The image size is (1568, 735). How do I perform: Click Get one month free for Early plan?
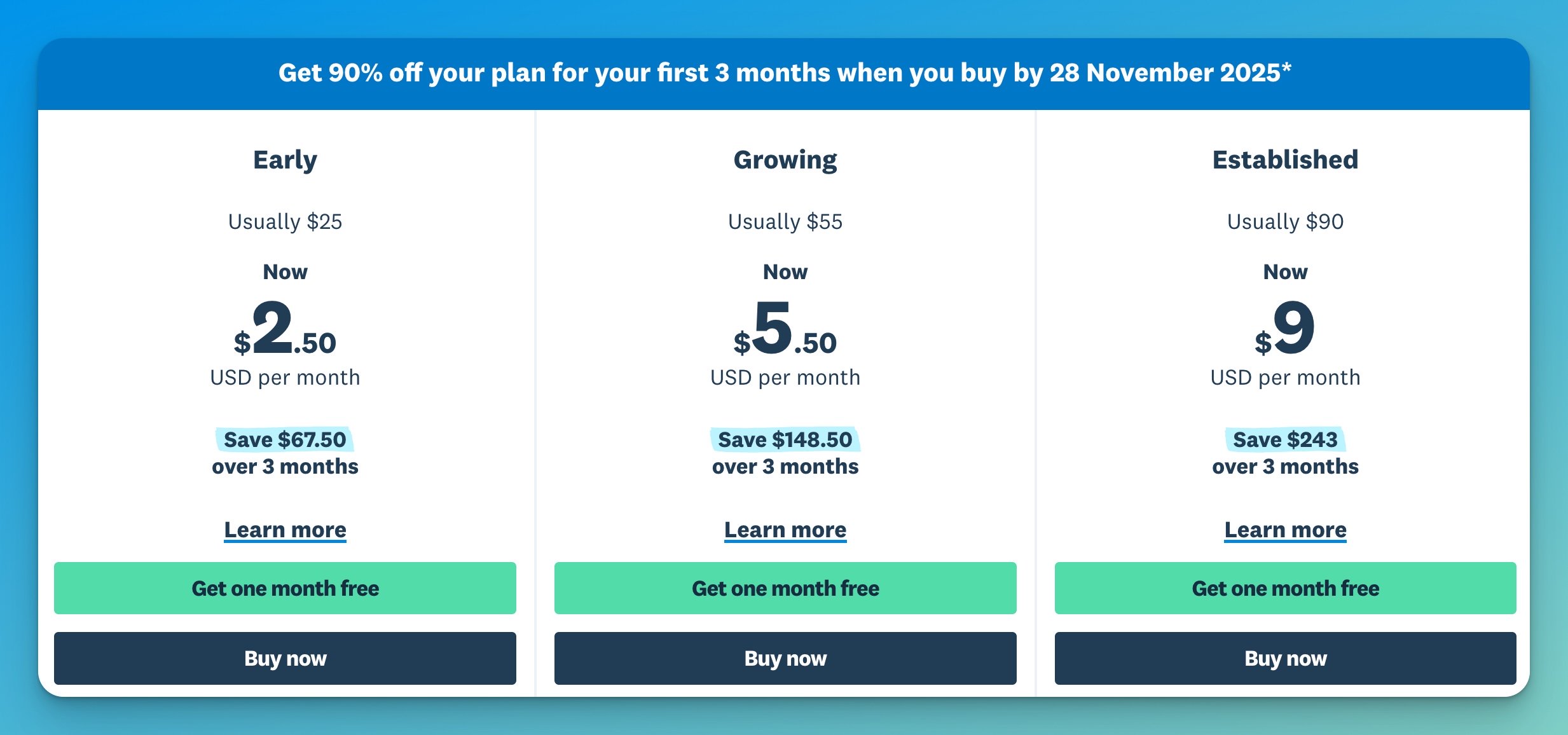(285, 588)
